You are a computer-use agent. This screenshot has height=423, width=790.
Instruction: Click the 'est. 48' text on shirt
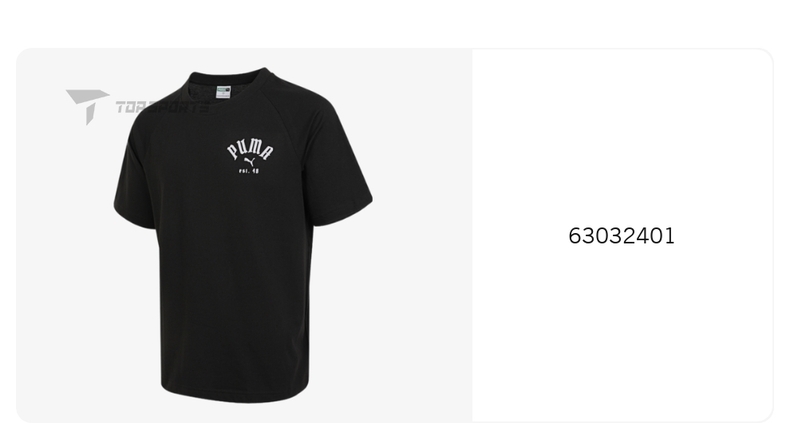point(248,172)
